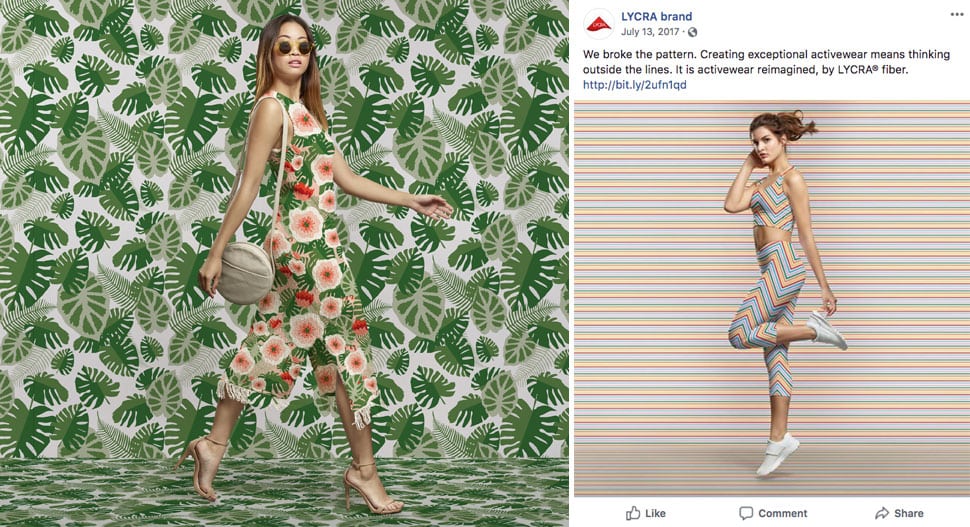Click the LYCRA brand profile avatar
This screenshot has height=527, width=970.
pyautogui.click(x=598, y=23)
